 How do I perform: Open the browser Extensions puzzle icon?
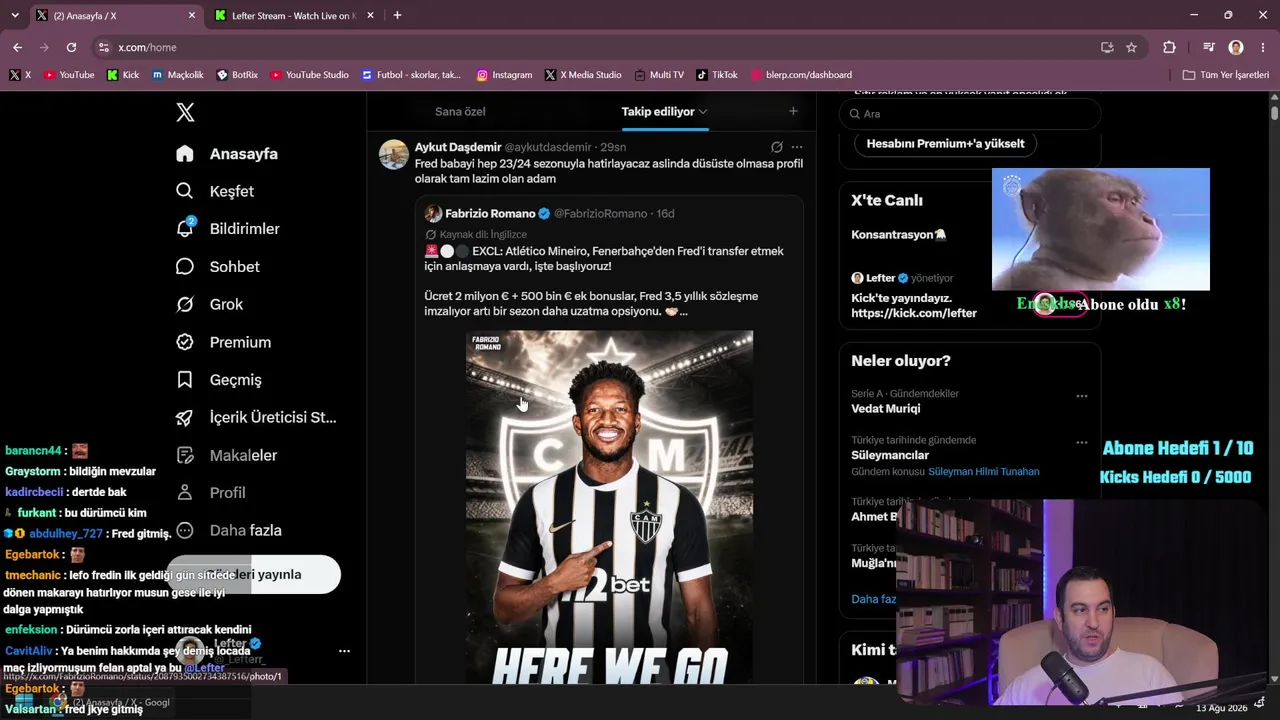pyautogui.click(x=1169, y=47)
